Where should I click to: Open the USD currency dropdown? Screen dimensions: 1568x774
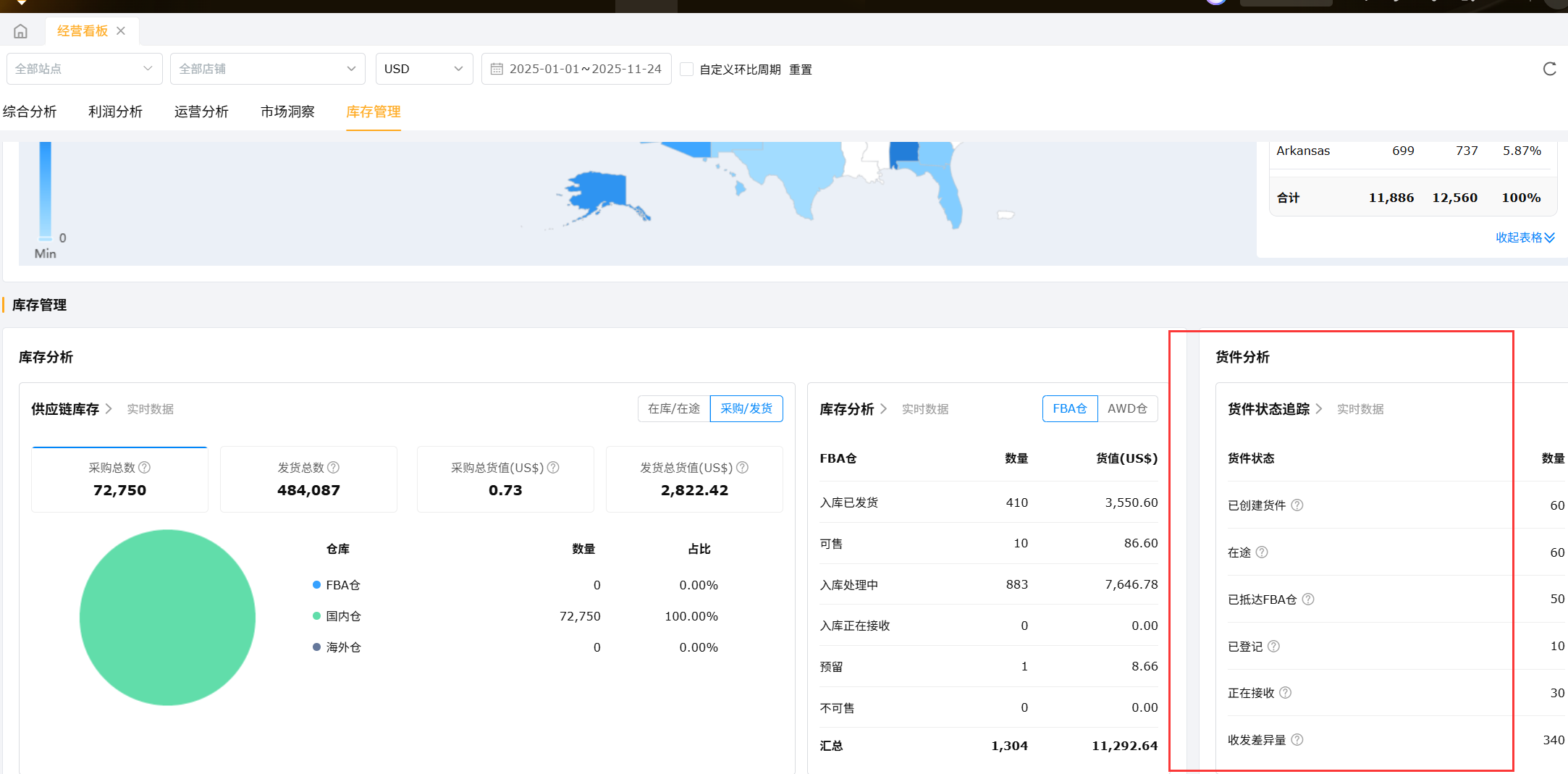[x=423, y=69]
